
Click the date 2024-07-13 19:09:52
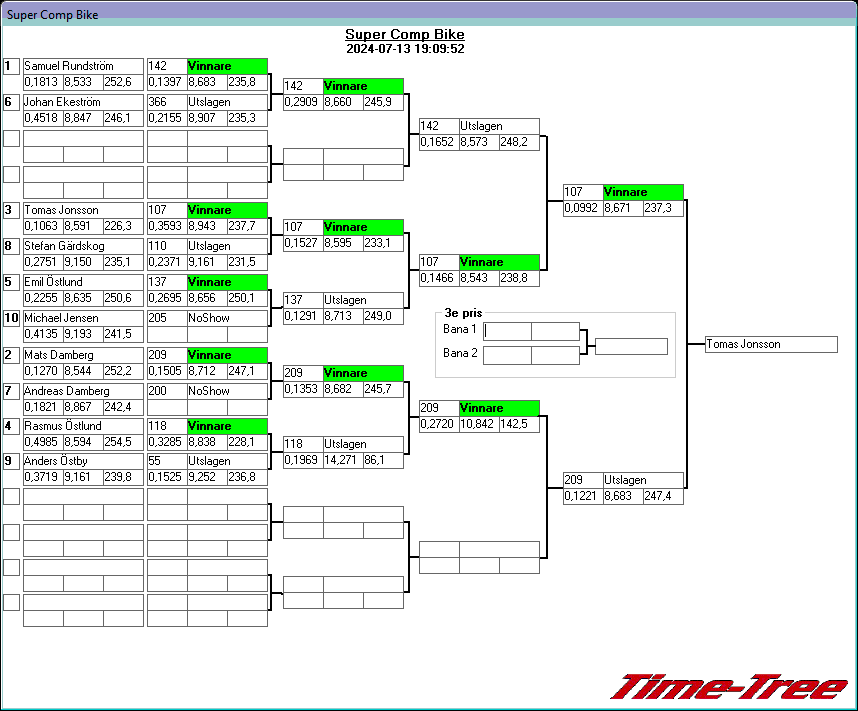[405, 49]
